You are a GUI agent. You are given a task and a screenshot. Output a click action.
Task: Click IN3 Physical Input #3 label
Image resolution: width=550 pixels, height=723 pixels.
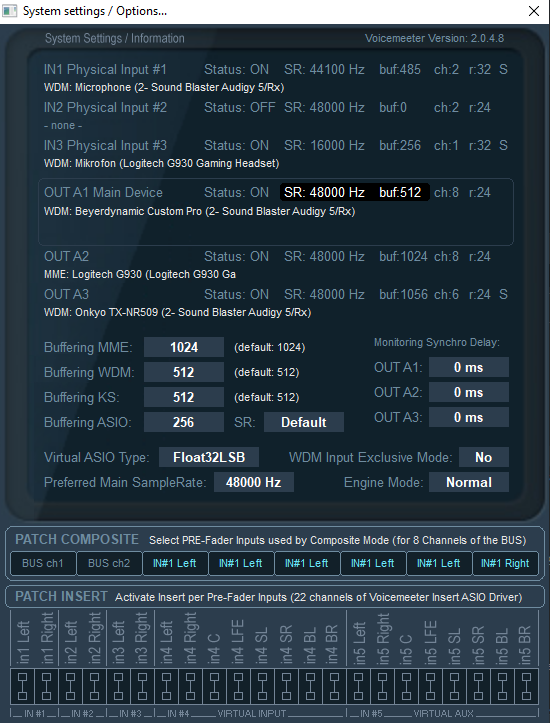(x=105, y=145)
